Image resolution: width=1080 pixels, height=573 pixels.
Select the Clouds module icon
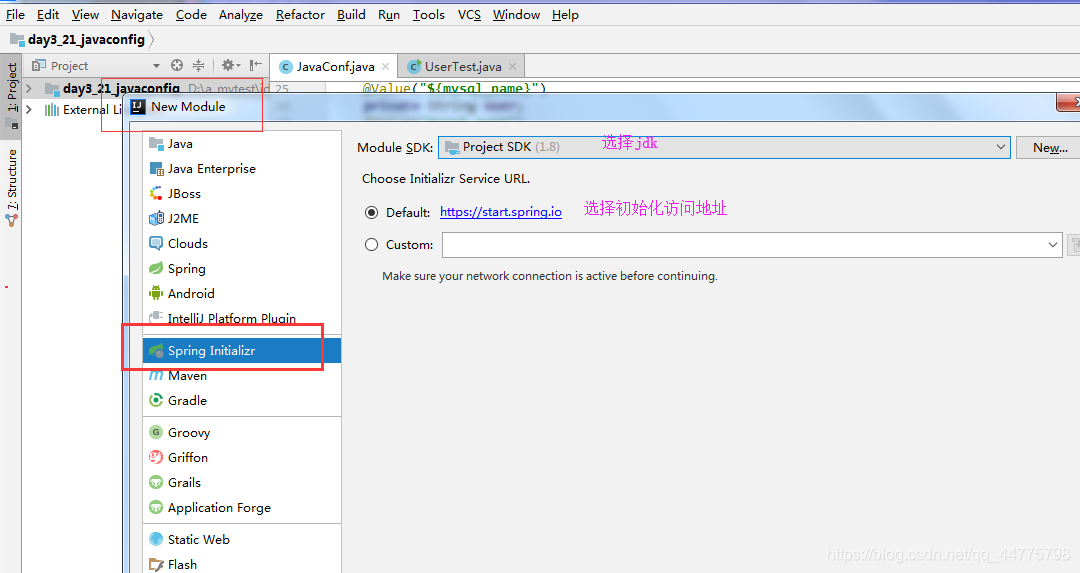point(156,243)
